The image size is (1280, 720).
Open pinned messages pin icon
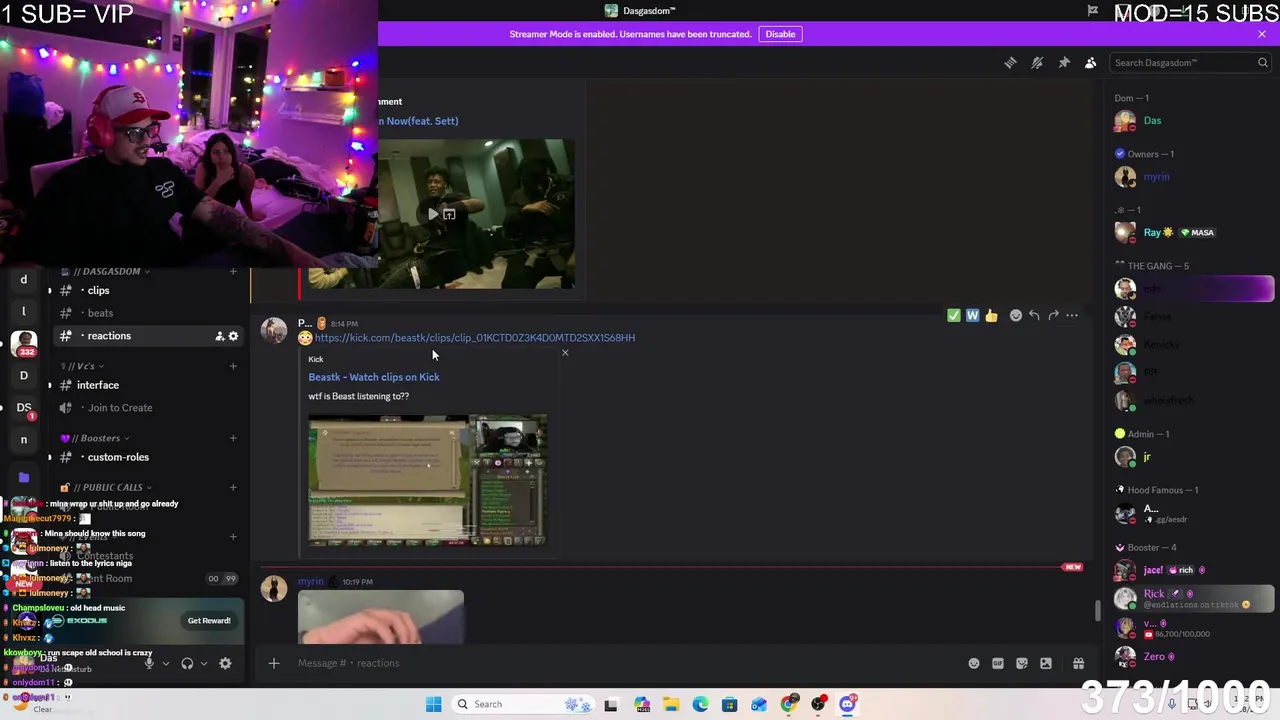[x=1064, y=62]
